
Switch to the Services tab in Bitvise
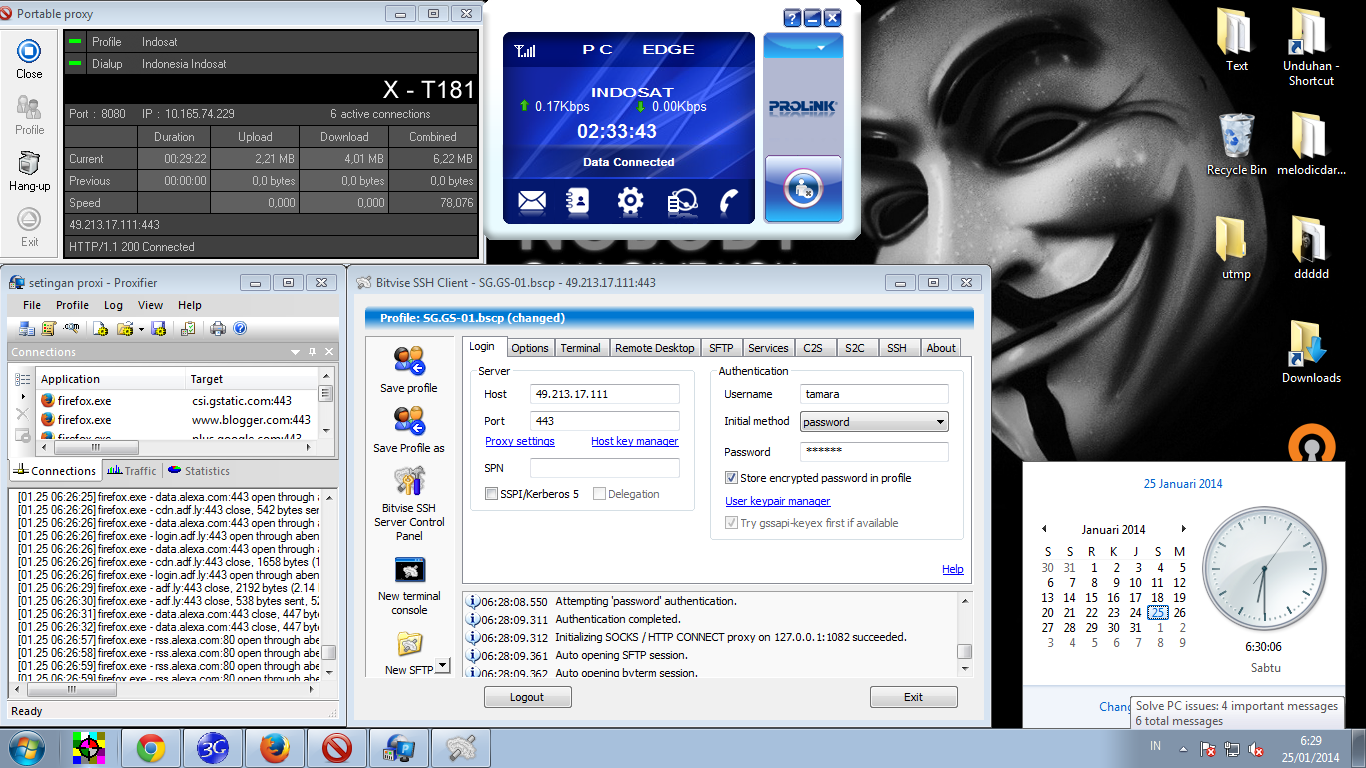point(768,348)
